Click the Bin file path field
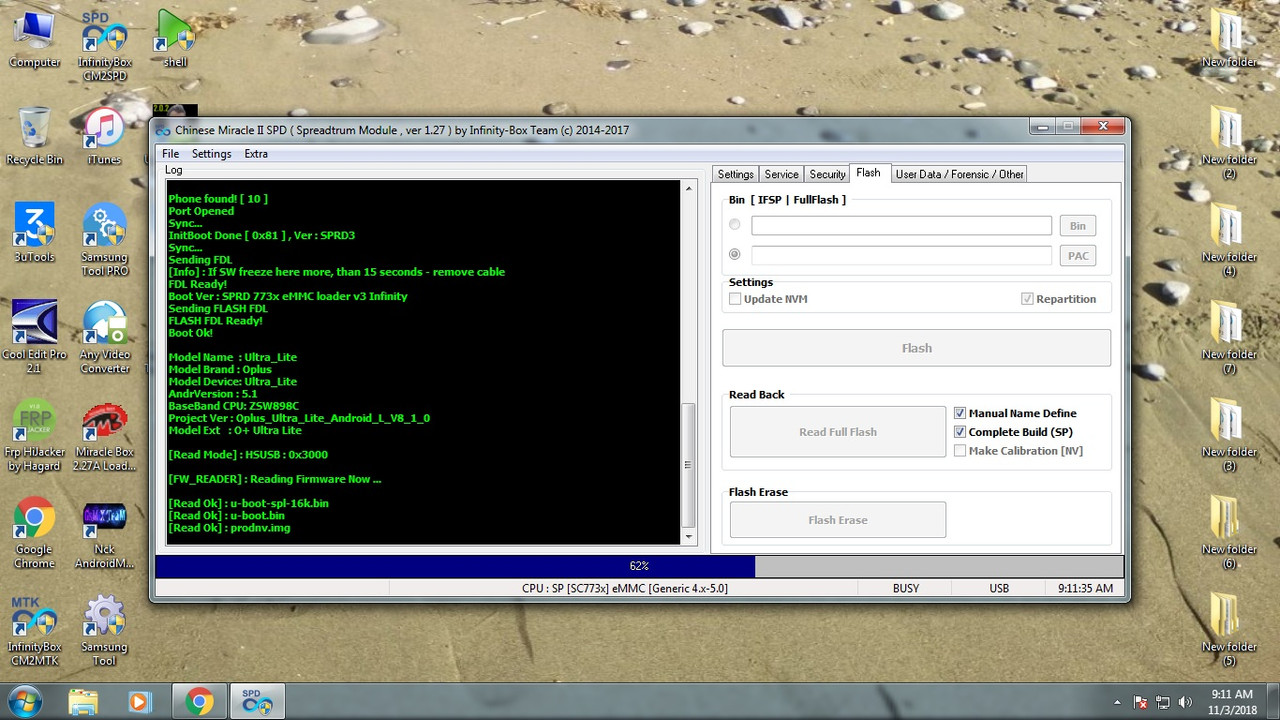The height and width of the screenshot is (720, 1280). (x=902, y=226)
